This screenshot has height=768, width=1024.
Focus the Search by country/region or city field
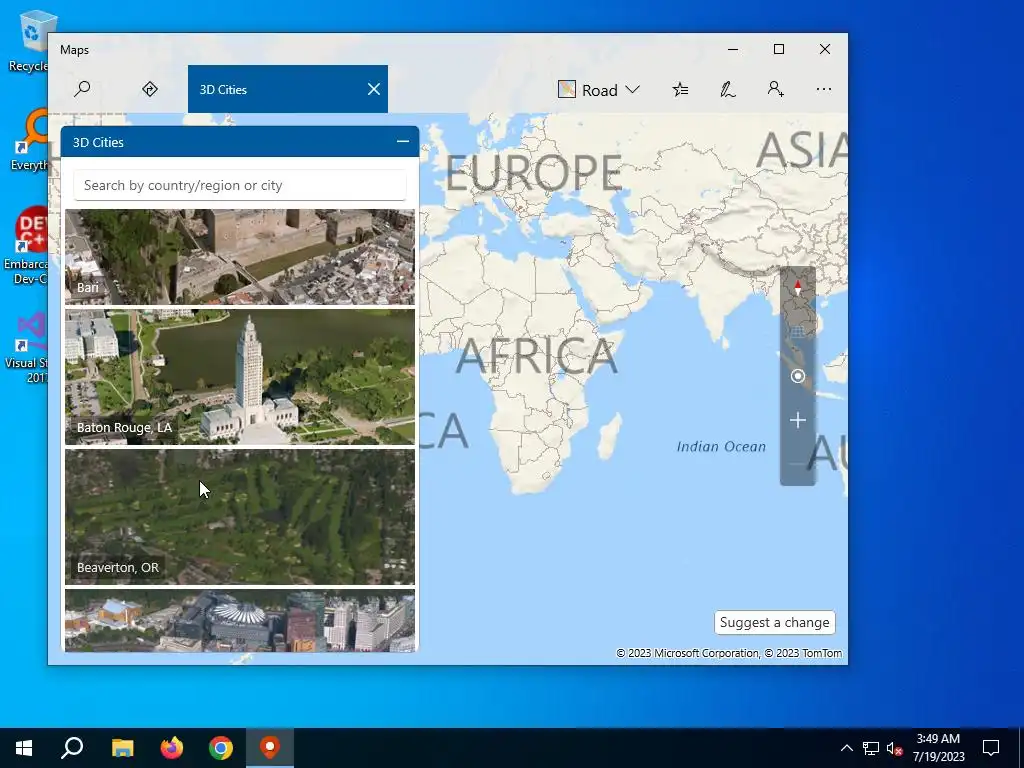[240, 185]
